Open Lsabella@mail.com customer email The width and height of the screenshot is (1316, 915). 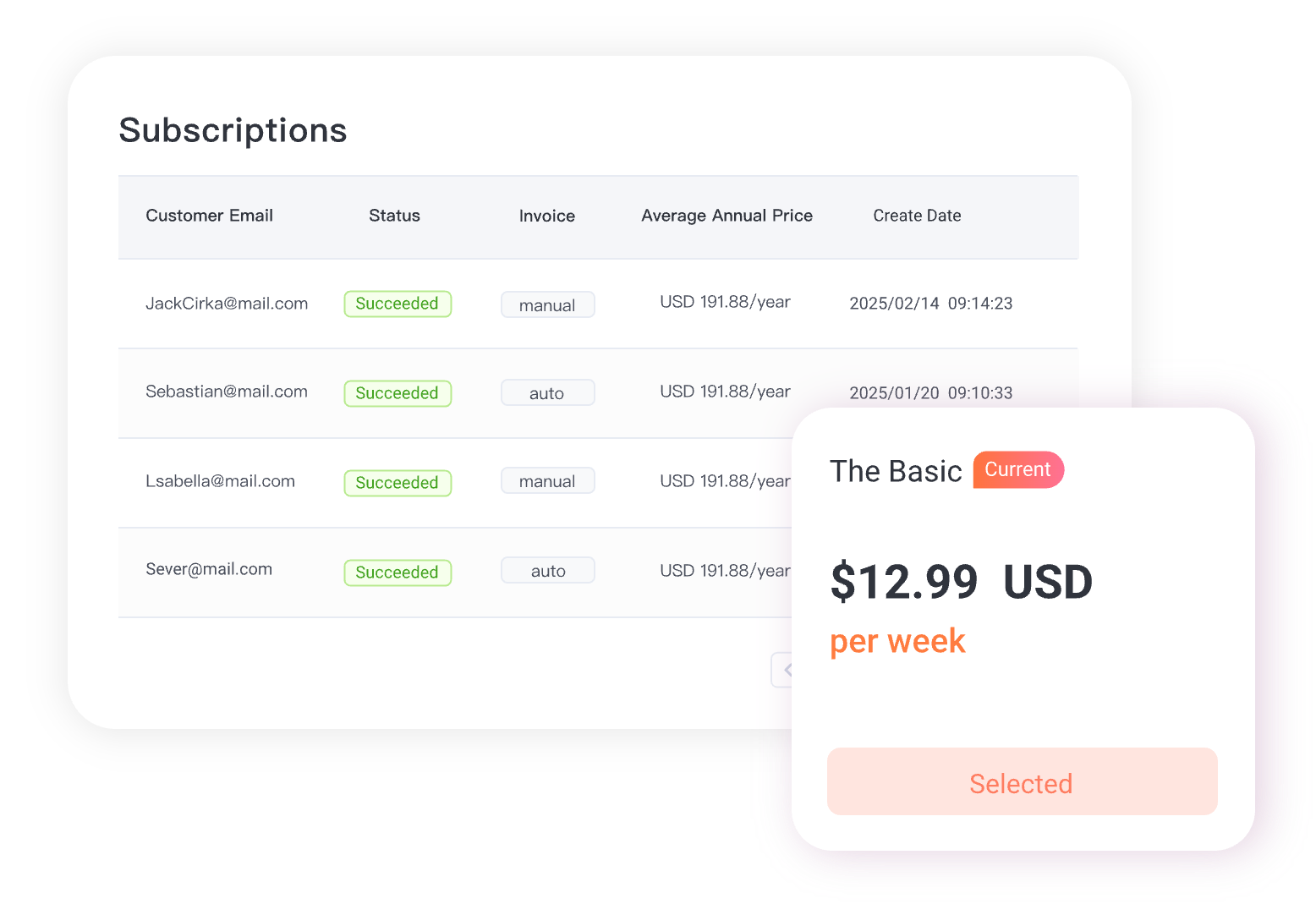[x=220, y=481]
